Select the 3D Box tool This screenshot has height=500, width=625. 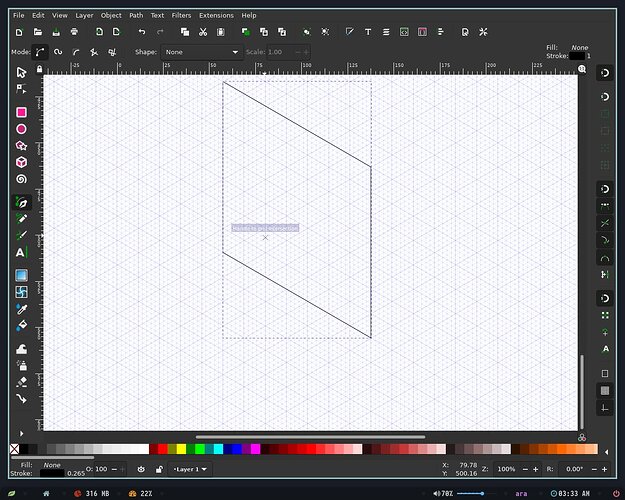[x=22, y=162]
